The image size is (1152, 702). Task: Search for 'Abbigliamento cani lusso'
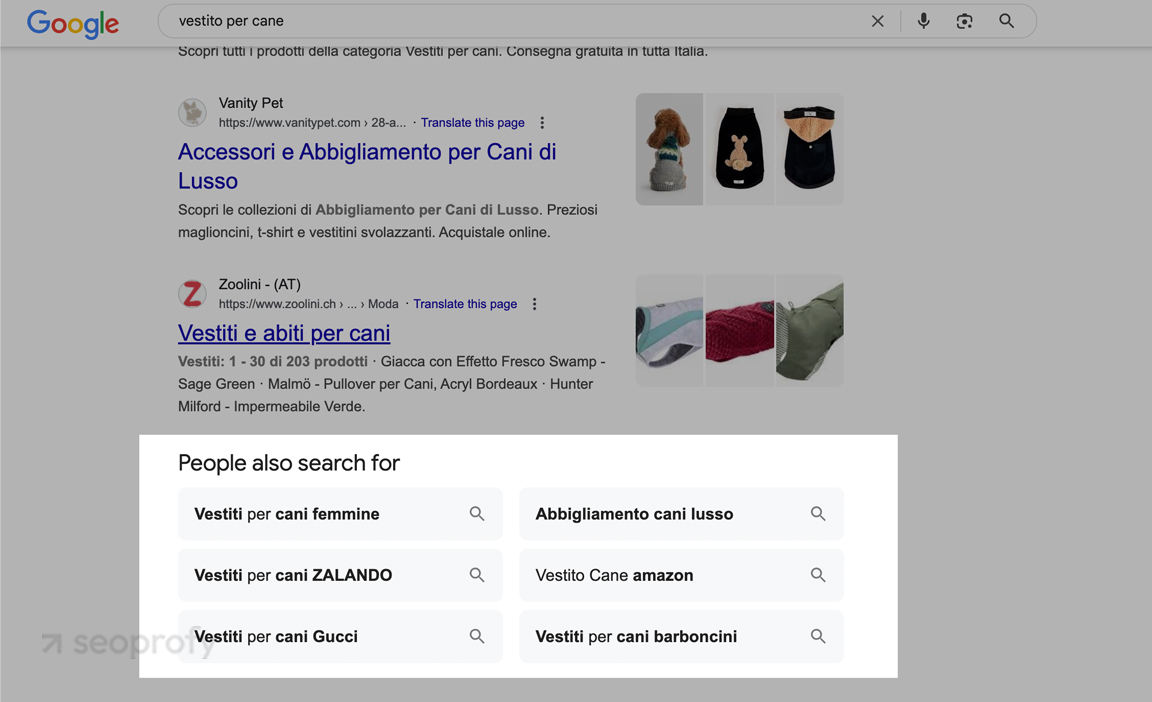681,514
